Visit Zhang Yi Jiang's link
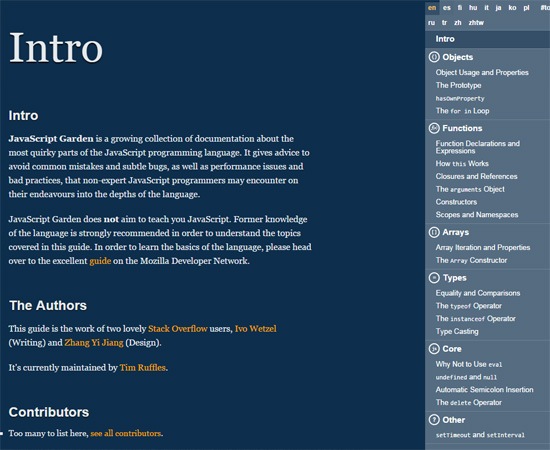Viewport: 550px width, 450px height. click(x=94, y=343)
